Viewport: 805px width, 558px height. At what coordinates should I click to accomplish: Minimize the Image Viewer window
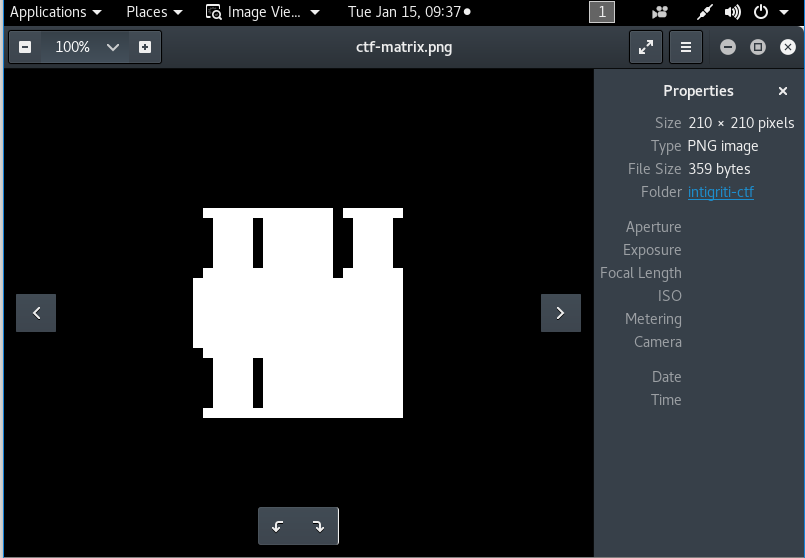point(727,47)
